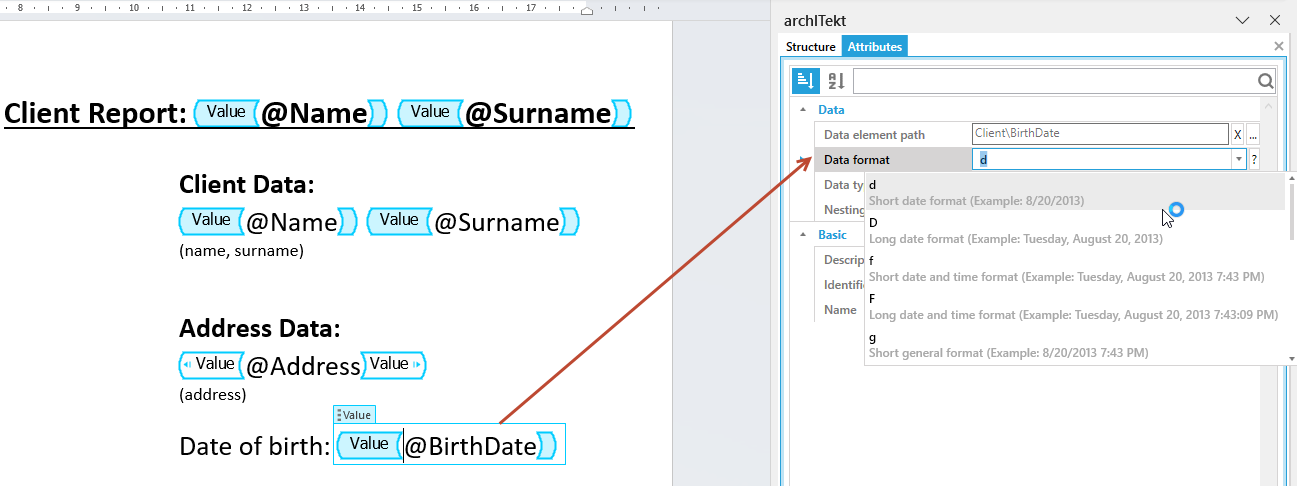Sort attributes alphabetically

tap(836, 82)
